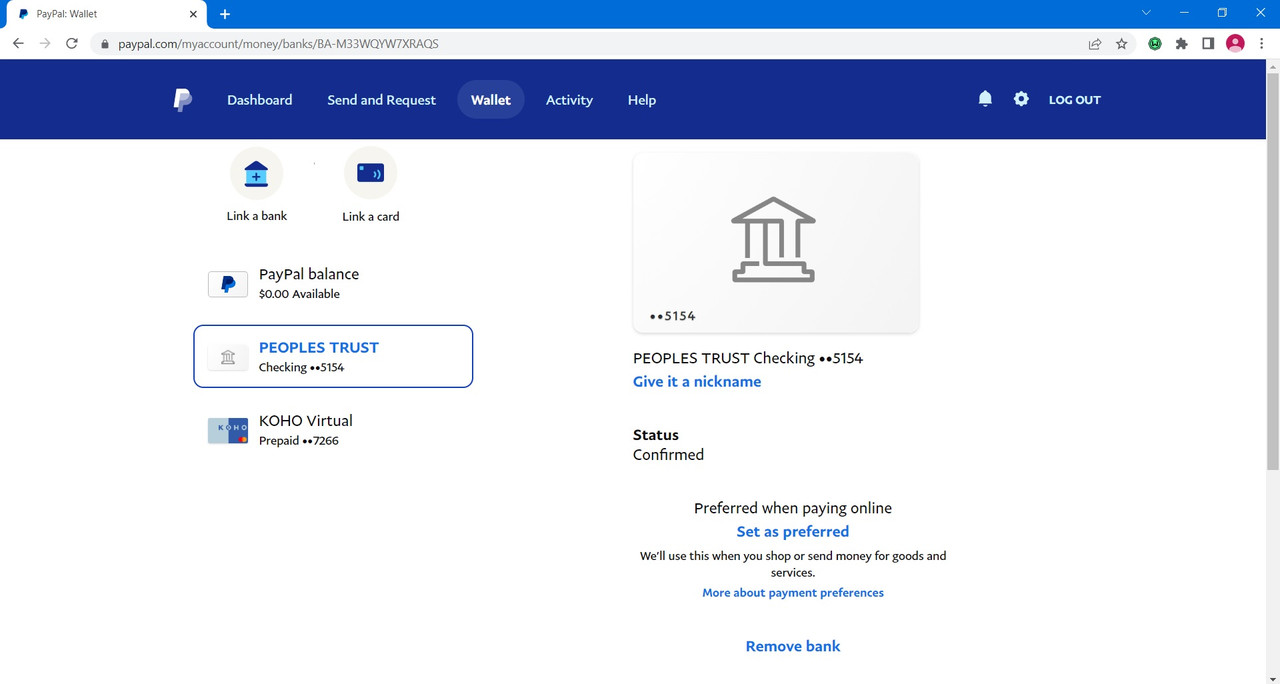Click Preferred when paying online text
Image resolution: width=1280 pixels, height=684 pixels.
793,508
